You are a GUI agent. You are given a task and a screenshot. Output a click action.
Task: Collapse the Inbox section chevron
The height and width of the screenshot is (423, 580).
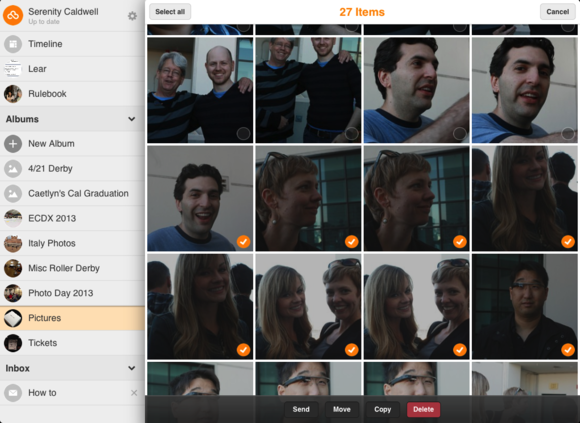(x=131, y=368)
